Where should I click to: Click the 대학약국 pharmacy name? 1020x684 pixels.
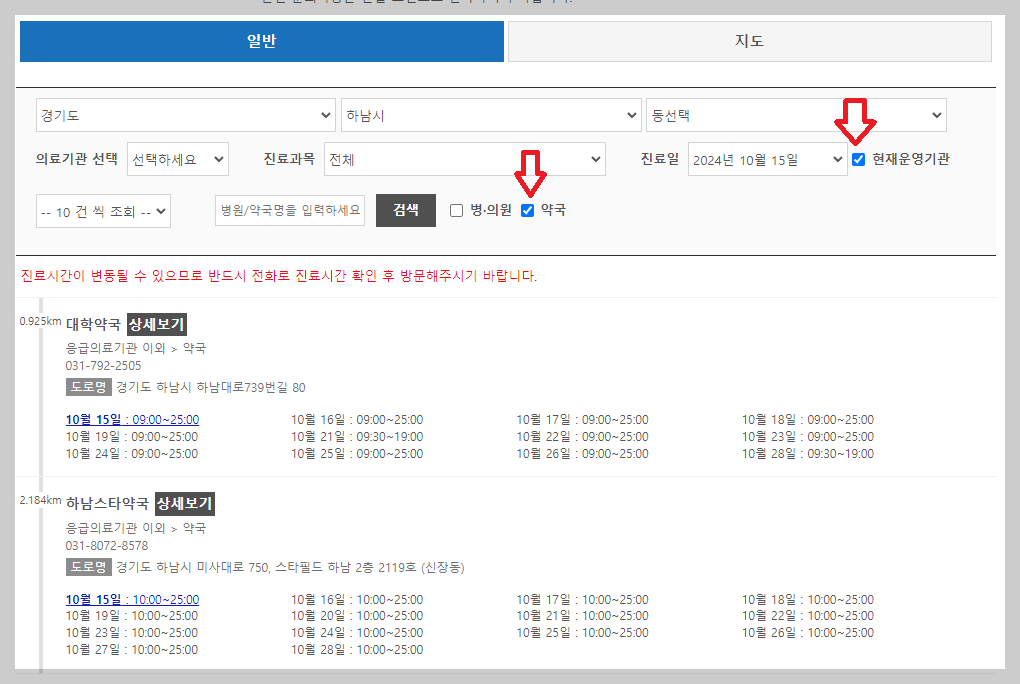tap(93, 324)
